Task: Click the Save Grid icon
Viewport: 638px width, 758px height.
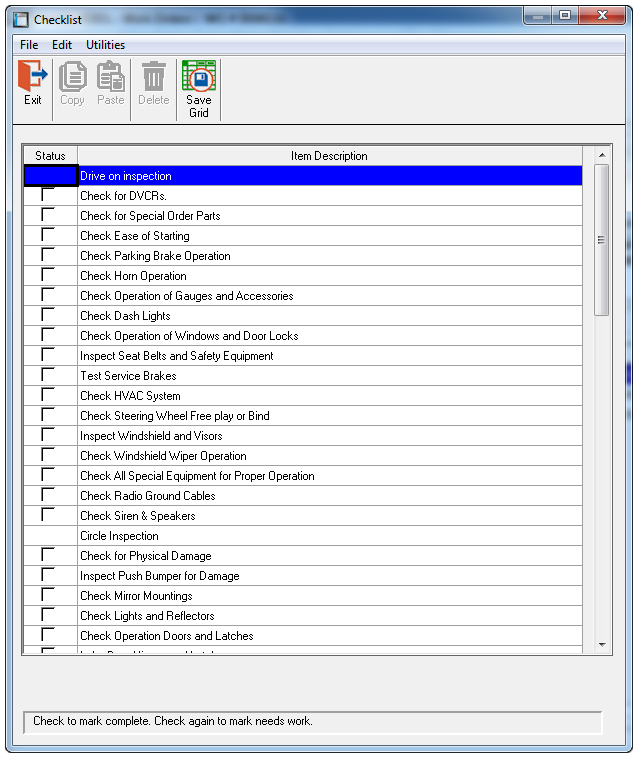Action: (199, 78)
